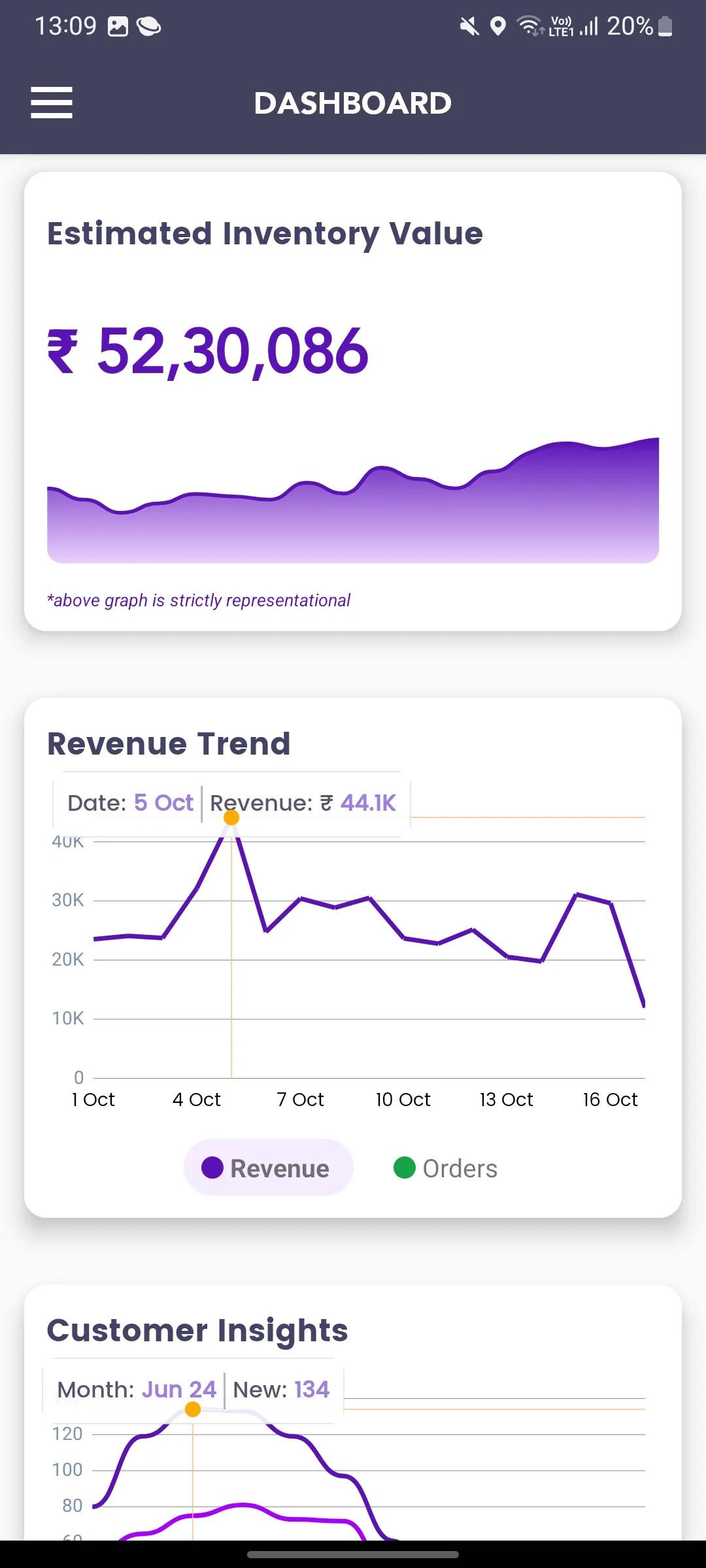The height and width of the screenshot is (1568, 706).
Task: Tap the Android home gesture bar
Action: (x=353, y=1555)
